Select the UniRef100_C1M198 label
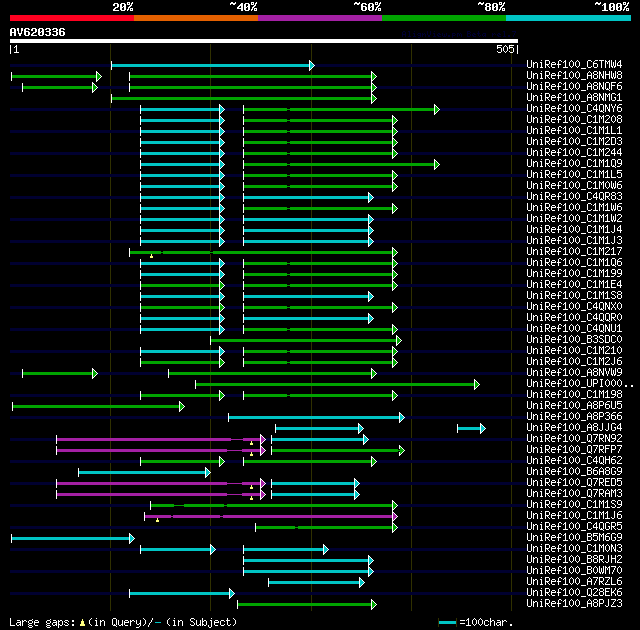640x630 pixels. click(x=574, y=395)
